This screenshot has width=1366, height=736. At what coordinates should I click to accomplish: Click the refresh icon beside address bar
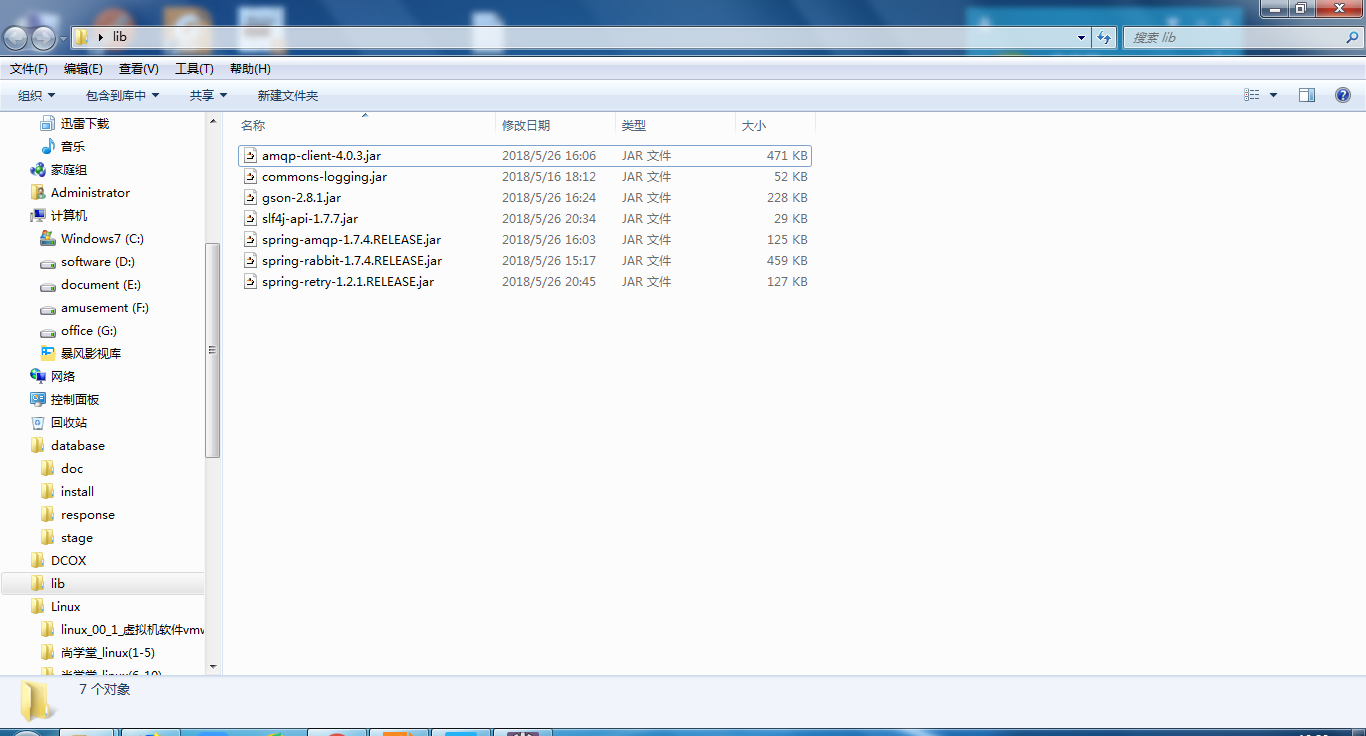(1104, 37)
